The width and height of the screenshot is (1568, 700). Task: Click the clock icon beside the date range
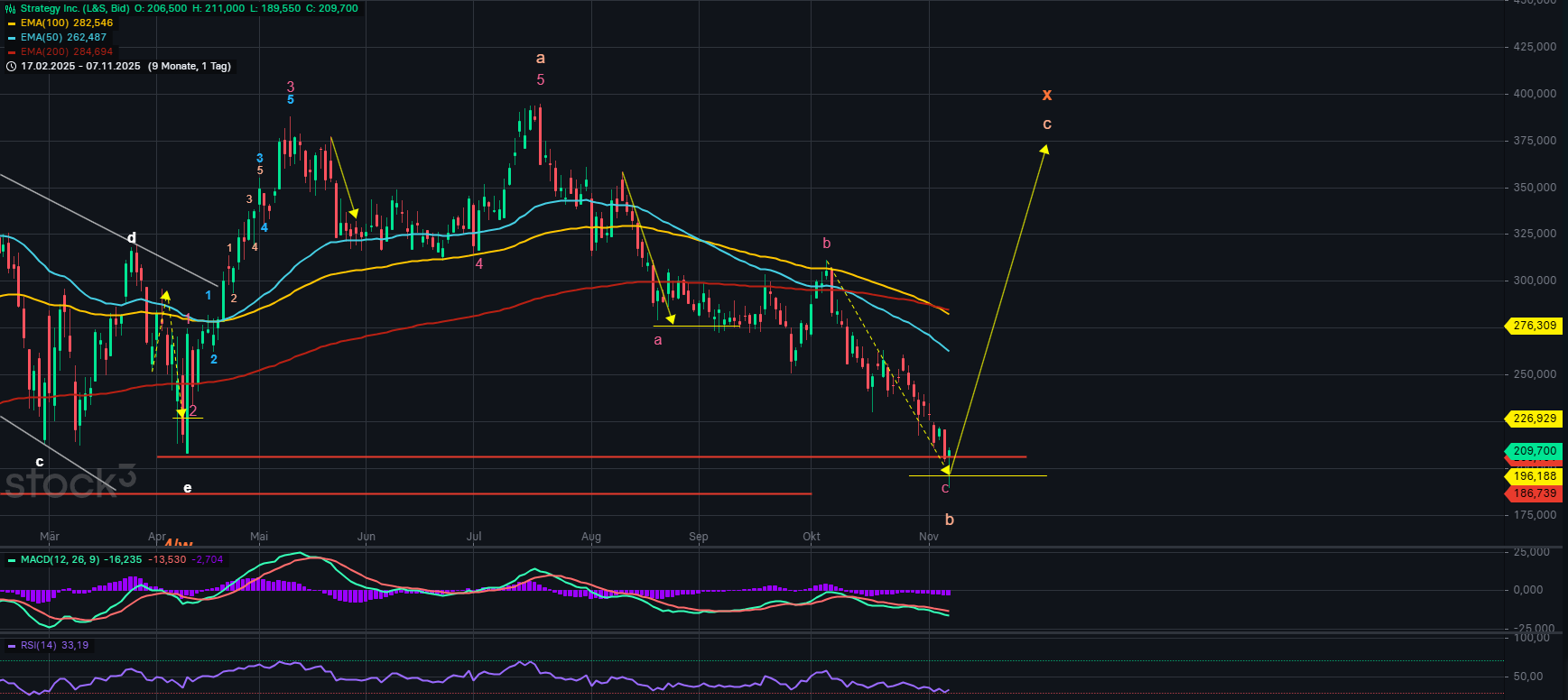coord(11,67)
